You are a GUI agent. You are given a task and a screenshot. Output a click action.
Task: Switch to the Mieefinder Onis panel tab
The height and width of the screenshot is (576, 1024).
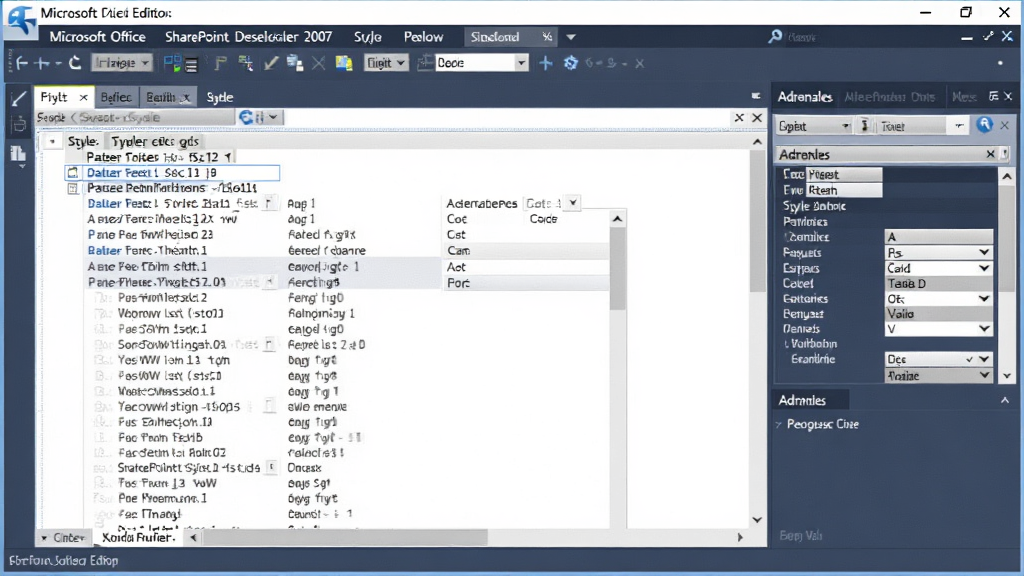pyautogui.click(x=889, y=97)
